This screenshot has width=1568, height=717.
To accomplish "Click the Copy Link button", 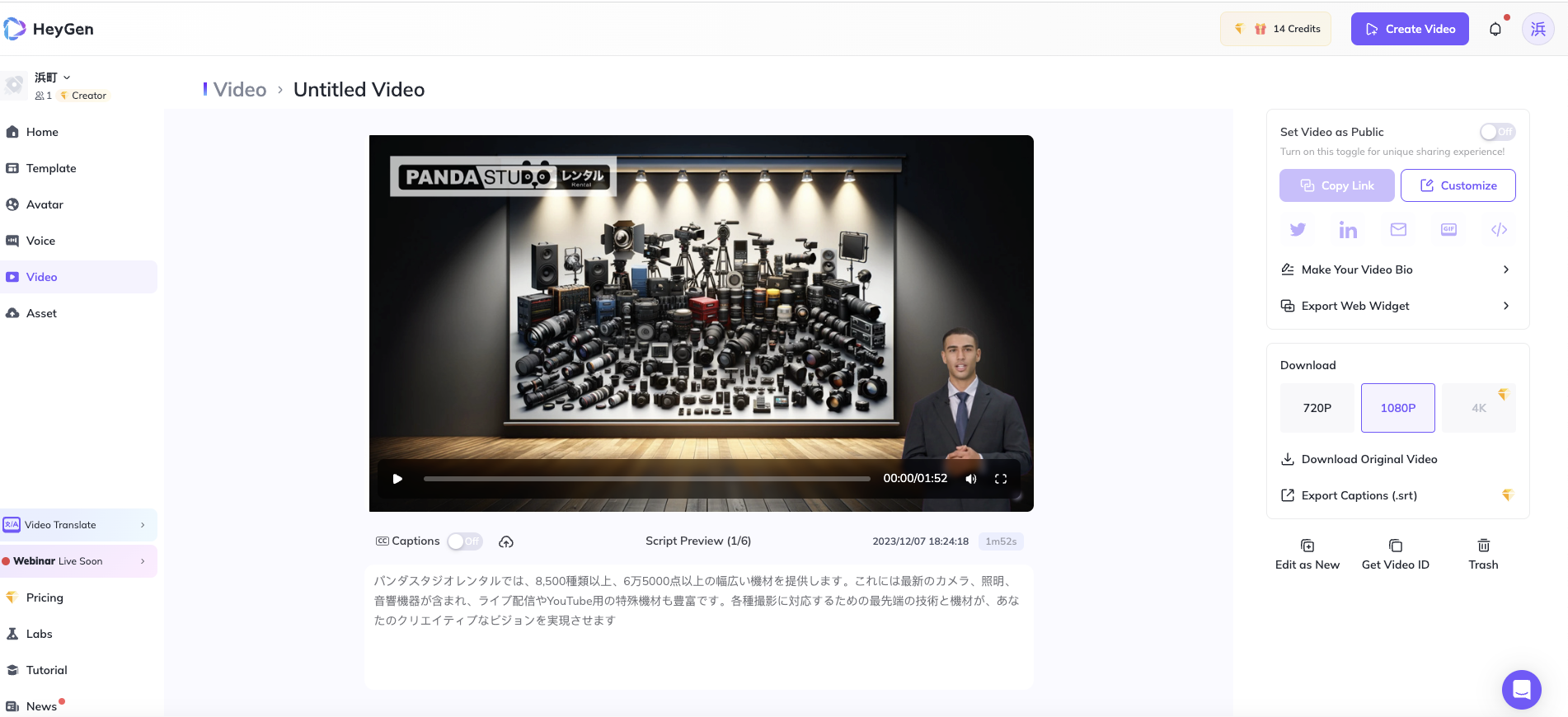I will tap(1337, 185).
